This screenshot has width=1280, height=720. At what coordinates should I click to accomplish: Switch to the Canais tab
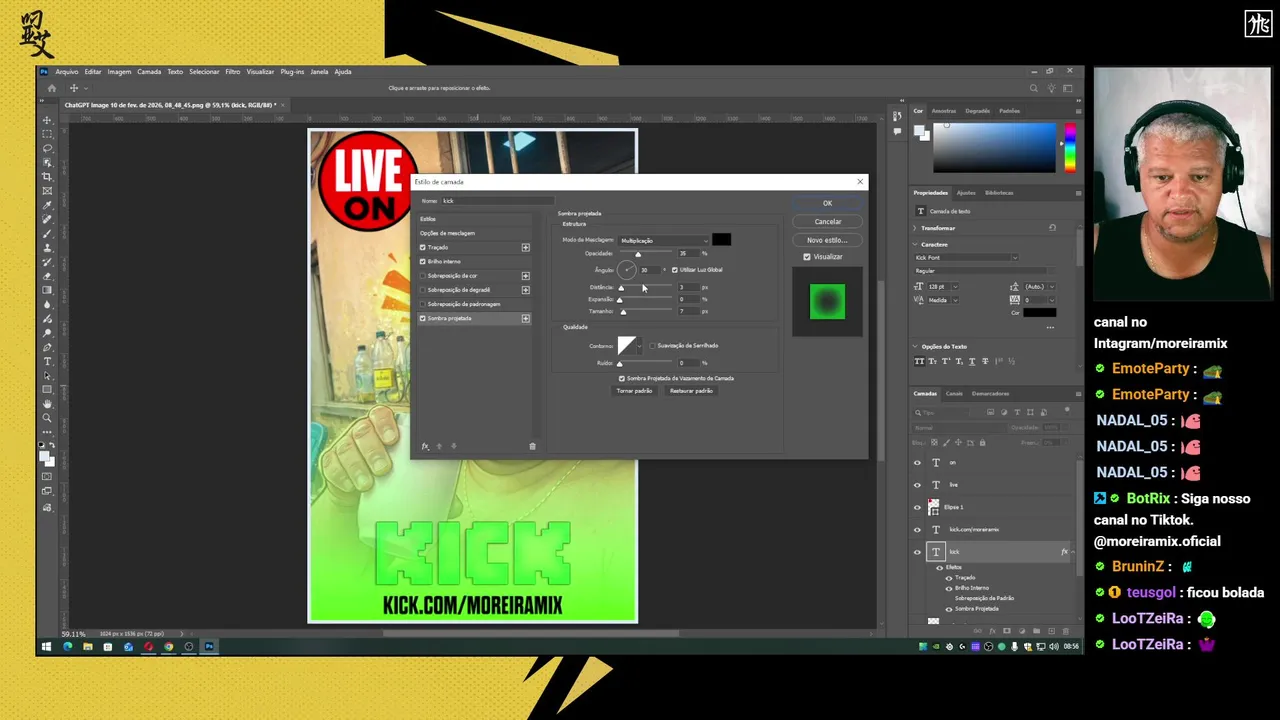pyautogui.click(x=954, y=394)
